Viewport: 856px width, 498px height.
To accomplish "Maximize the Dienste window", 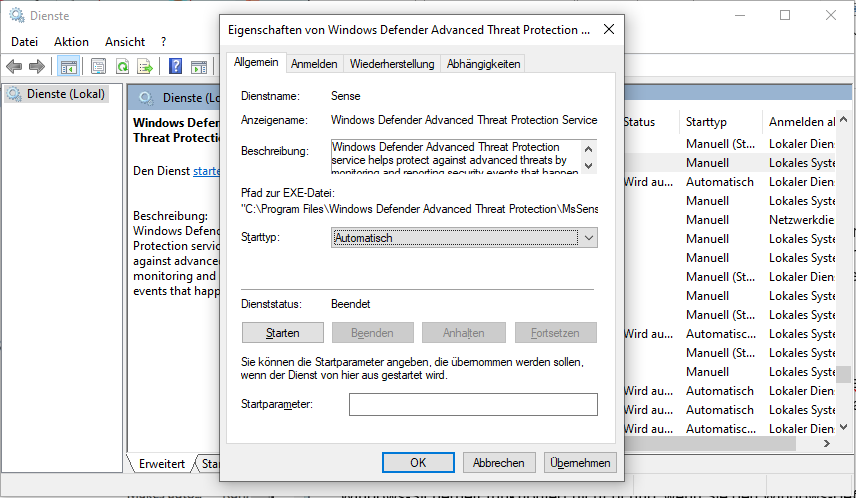I will pos(785,15).
